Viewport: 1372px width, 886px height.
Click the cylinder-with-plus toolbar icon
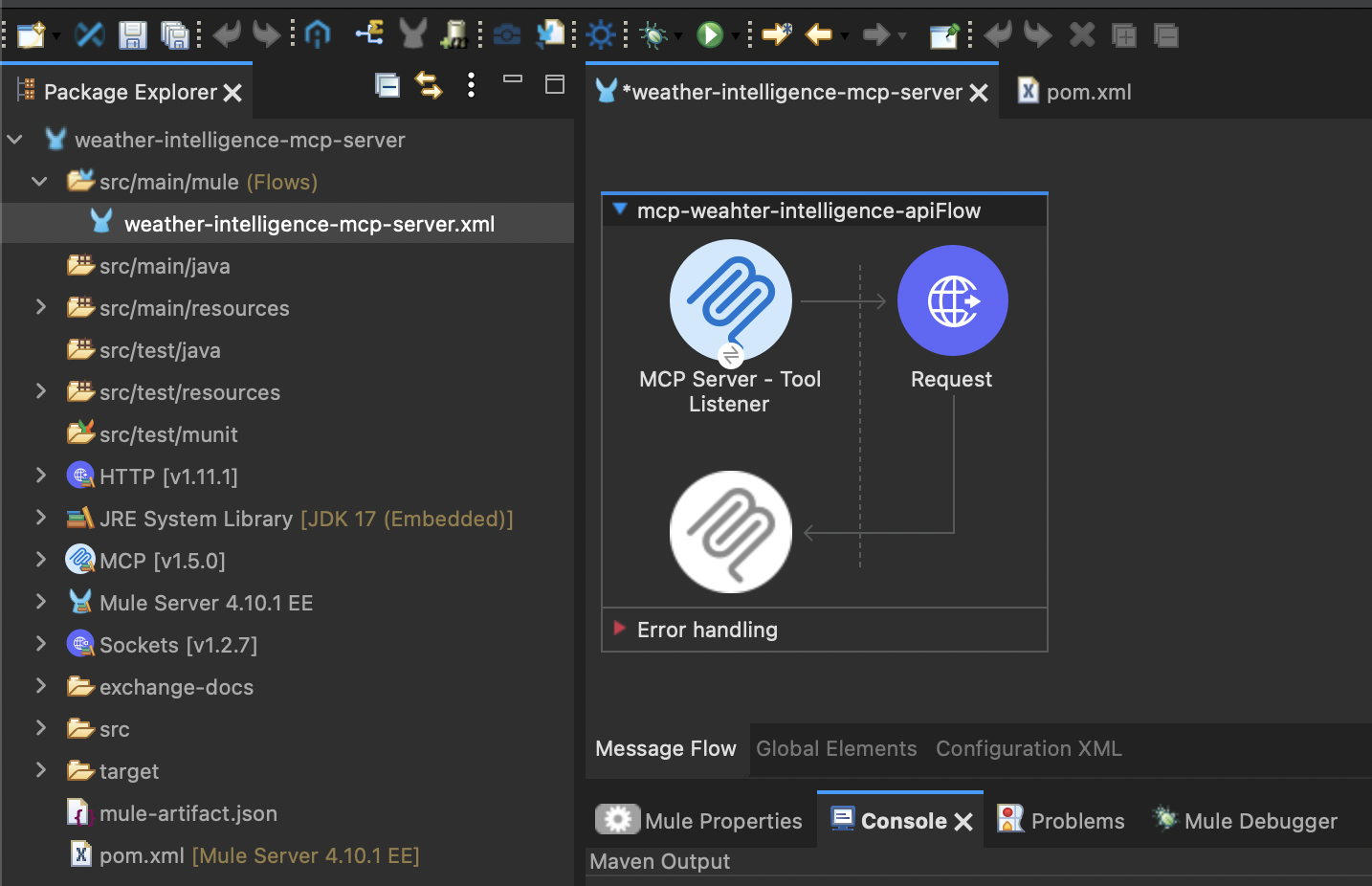[454, 35]
